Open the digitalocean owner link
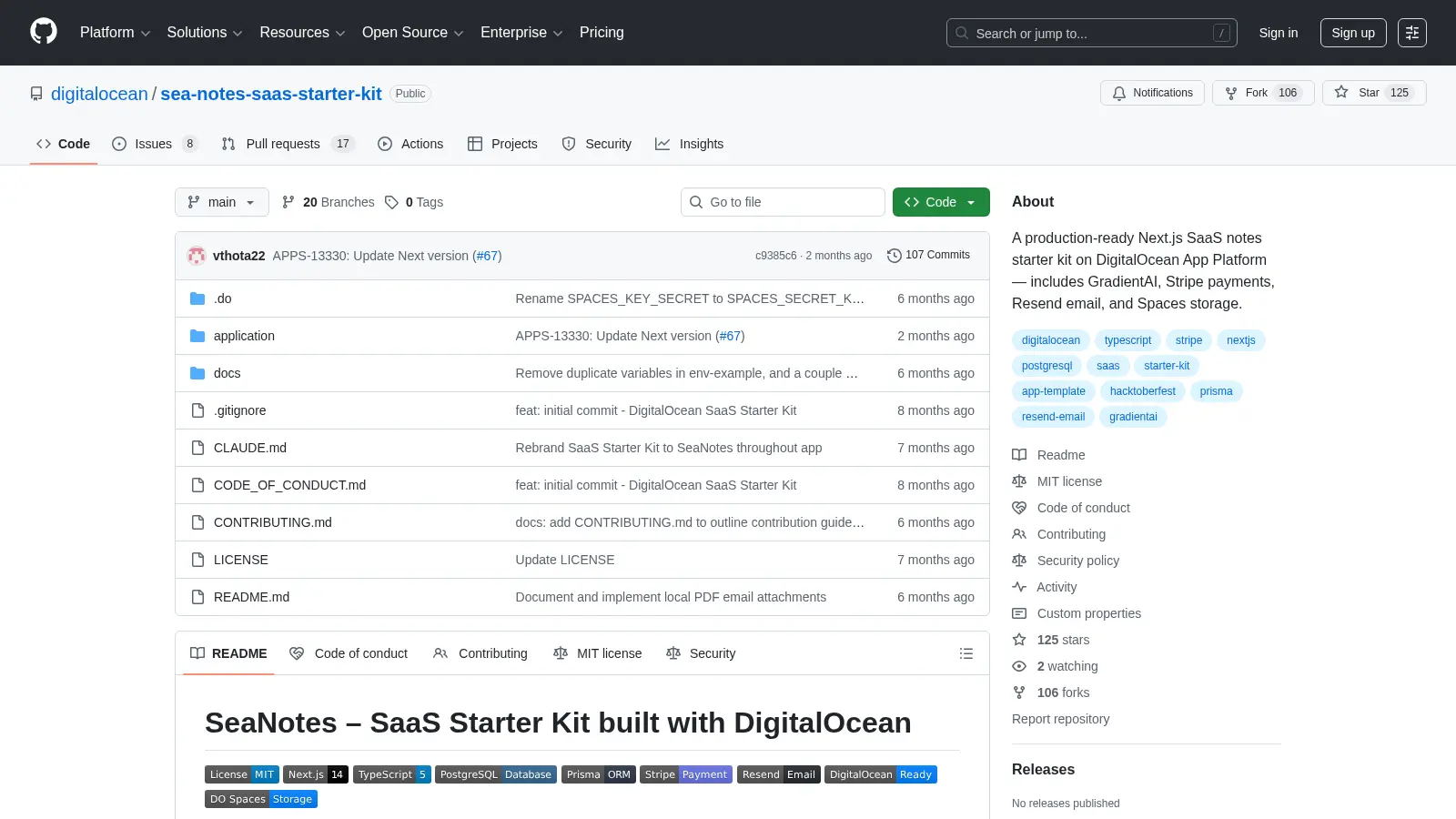 click(99, 94)
